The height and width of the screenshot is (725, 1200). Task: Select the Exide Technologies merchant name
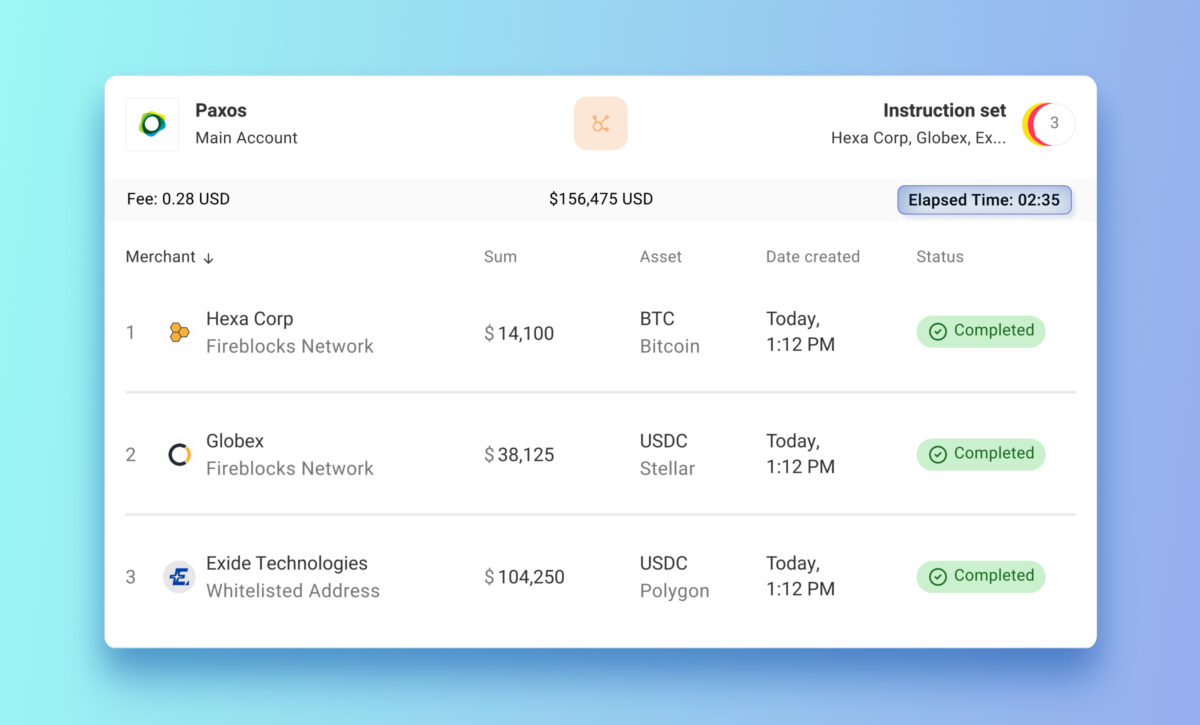pyautogui.click(x=287, y=563)
